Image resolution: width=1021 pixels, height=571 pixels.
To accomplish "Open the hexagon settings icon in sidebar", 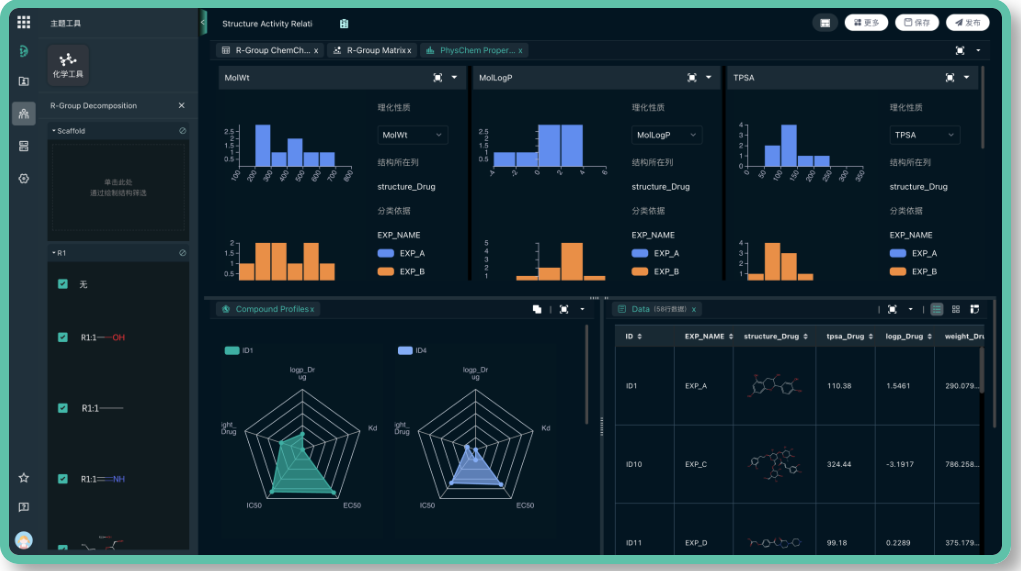I will coord(24,178).
